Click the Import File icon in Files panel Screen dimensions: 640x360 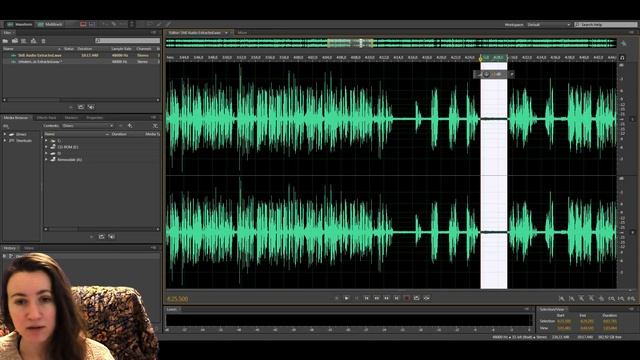coord(15,41)
